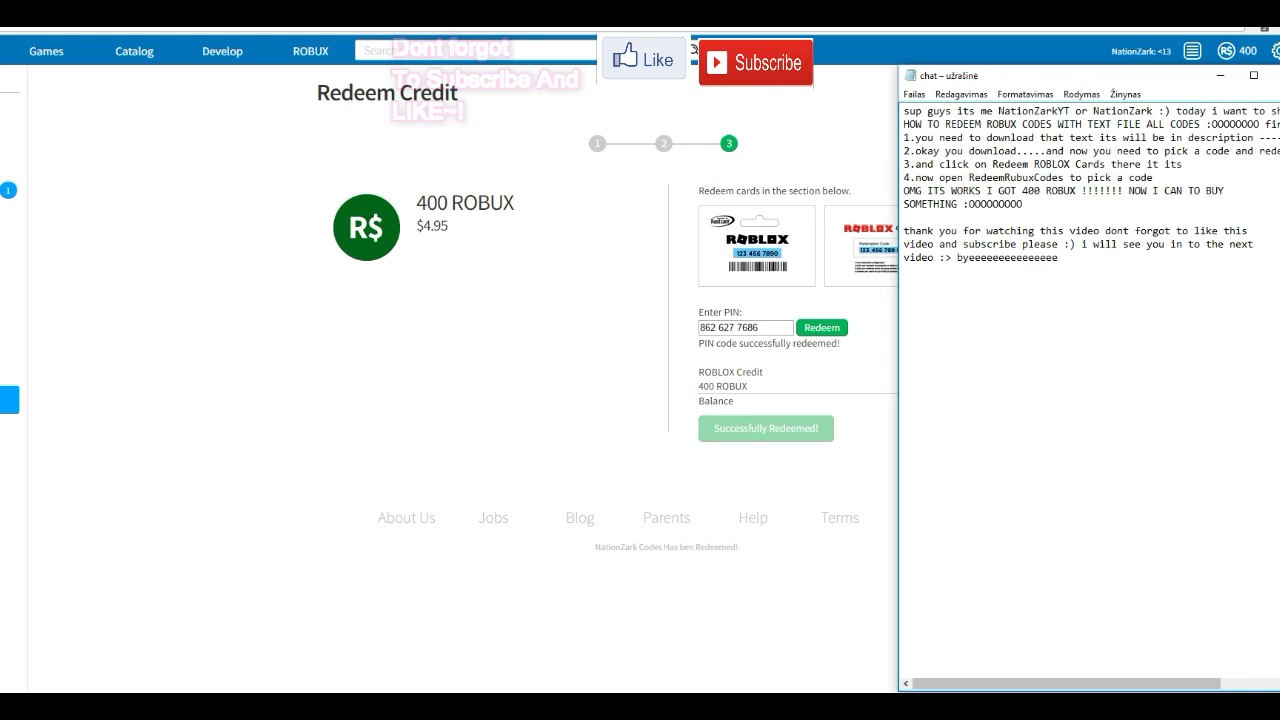Click the '4.now open RedeemRubuxCodes' line
This screenshot has height=720, width=1280.
1028,178
